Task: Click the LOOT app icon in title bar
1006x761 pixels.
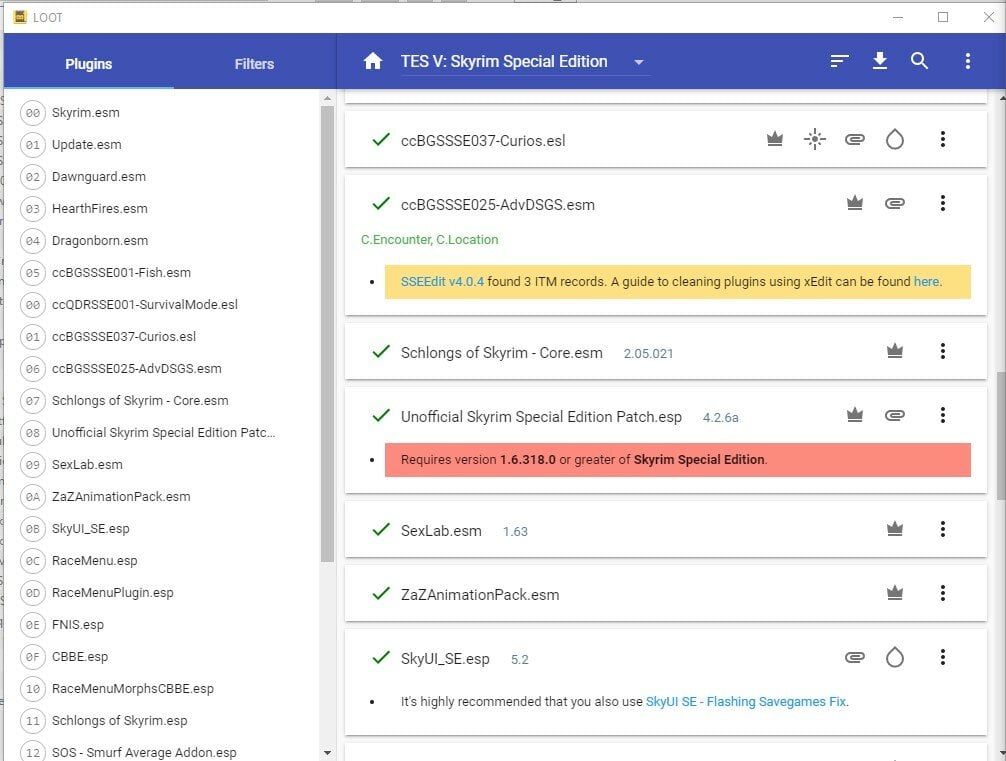Action: (x=21, y=17)
